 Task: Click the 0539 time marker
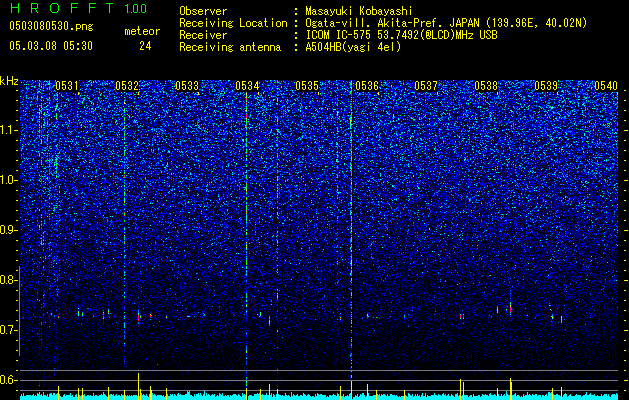point(546,86)
